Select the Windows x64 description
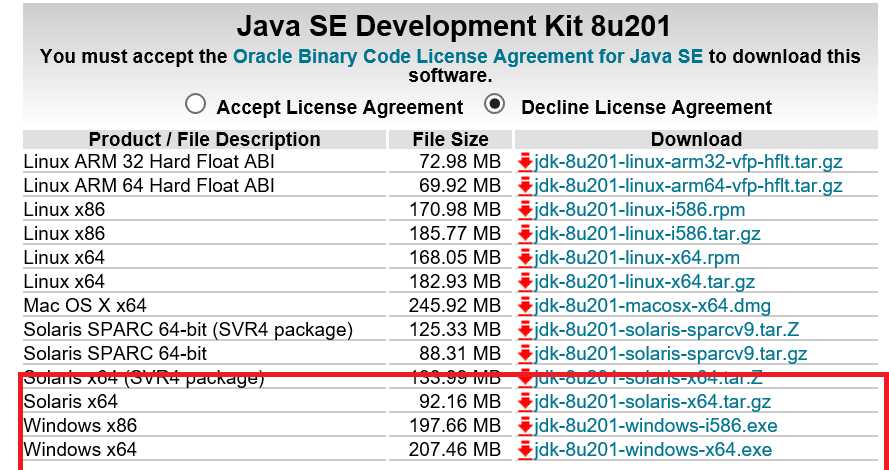 coord(80,450)
